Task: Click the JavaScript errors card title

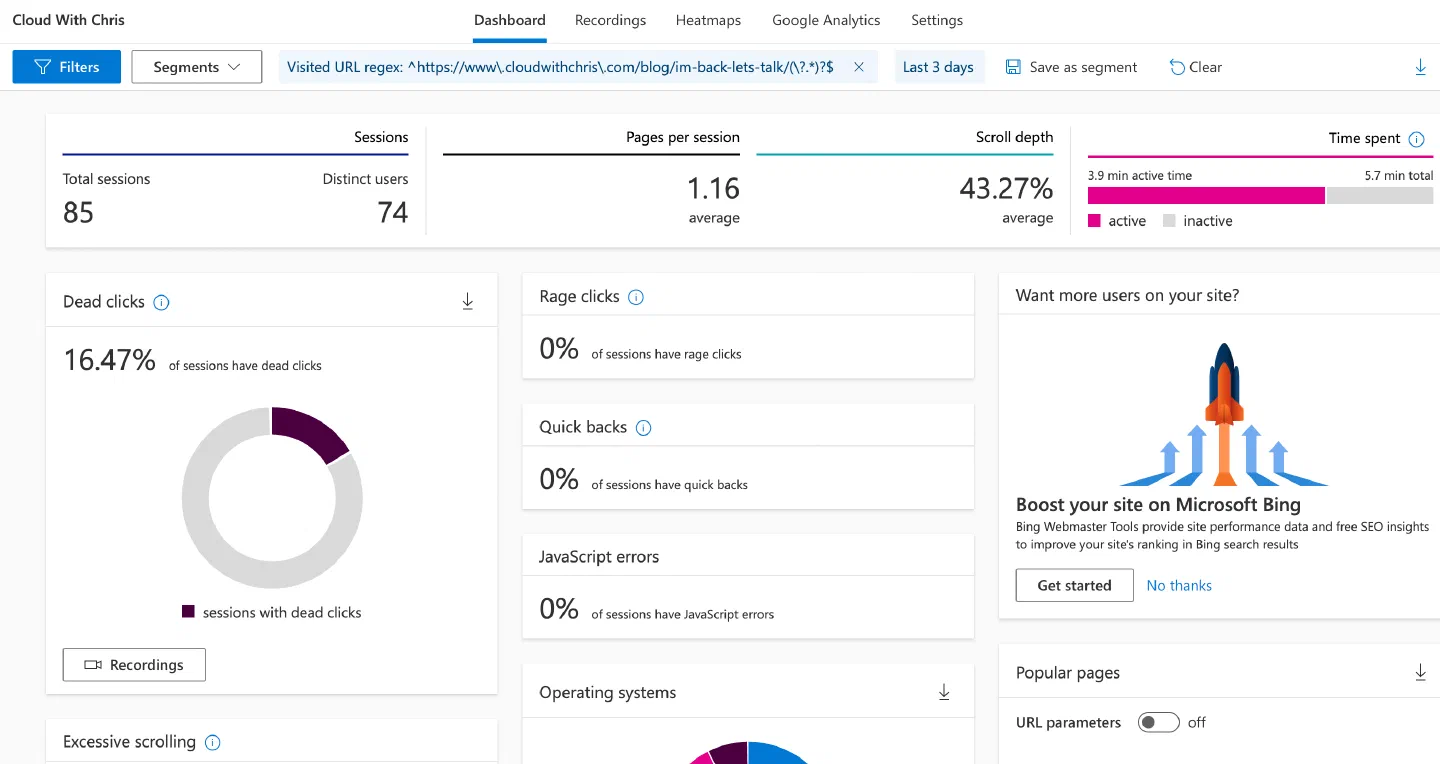Action: [599, 557]
